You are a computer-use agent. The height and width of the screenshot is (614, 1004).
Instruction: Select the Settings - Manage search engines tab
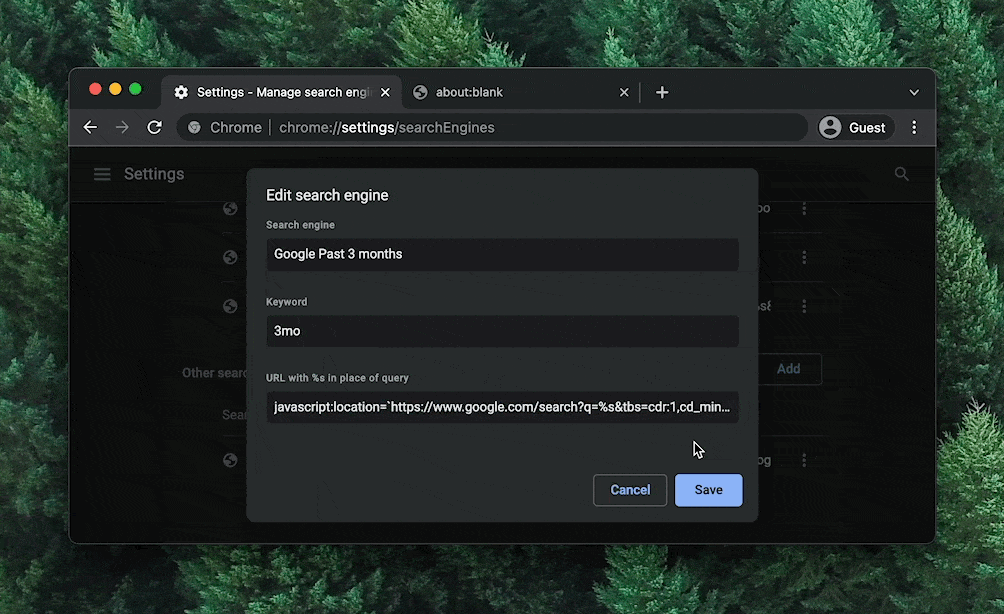tap(282, 92)
